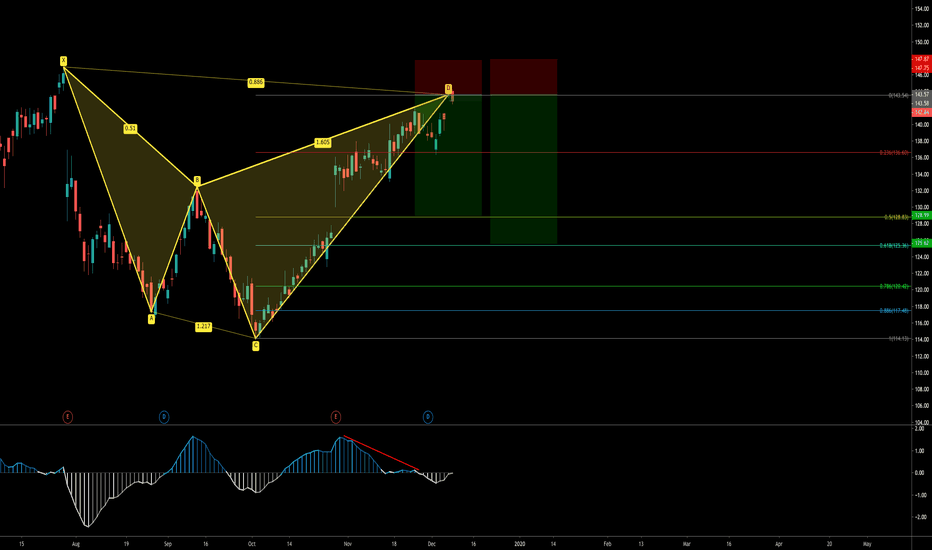Viewport: 932px width, 550px height.
Task: Select the 0.886 Fibonacci level label on the right
Action: [895, 311]
